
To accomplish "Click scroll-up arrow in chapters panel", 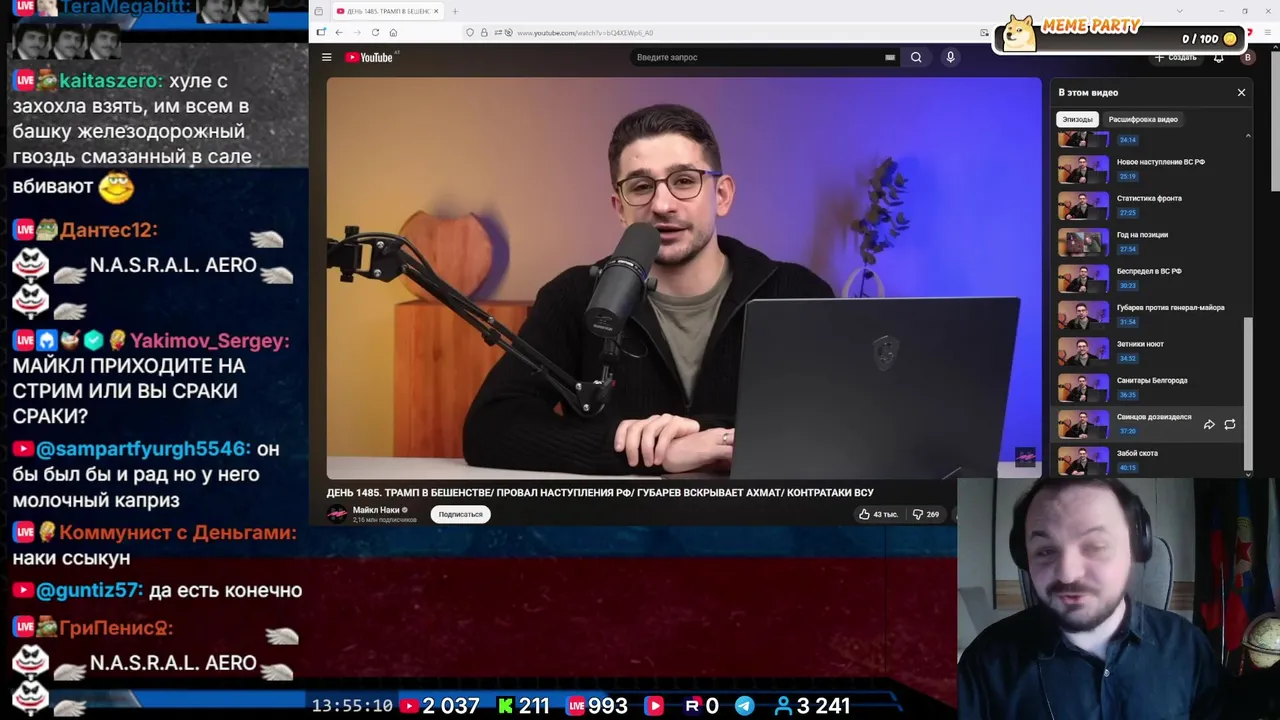I will tap(1247, 135).
